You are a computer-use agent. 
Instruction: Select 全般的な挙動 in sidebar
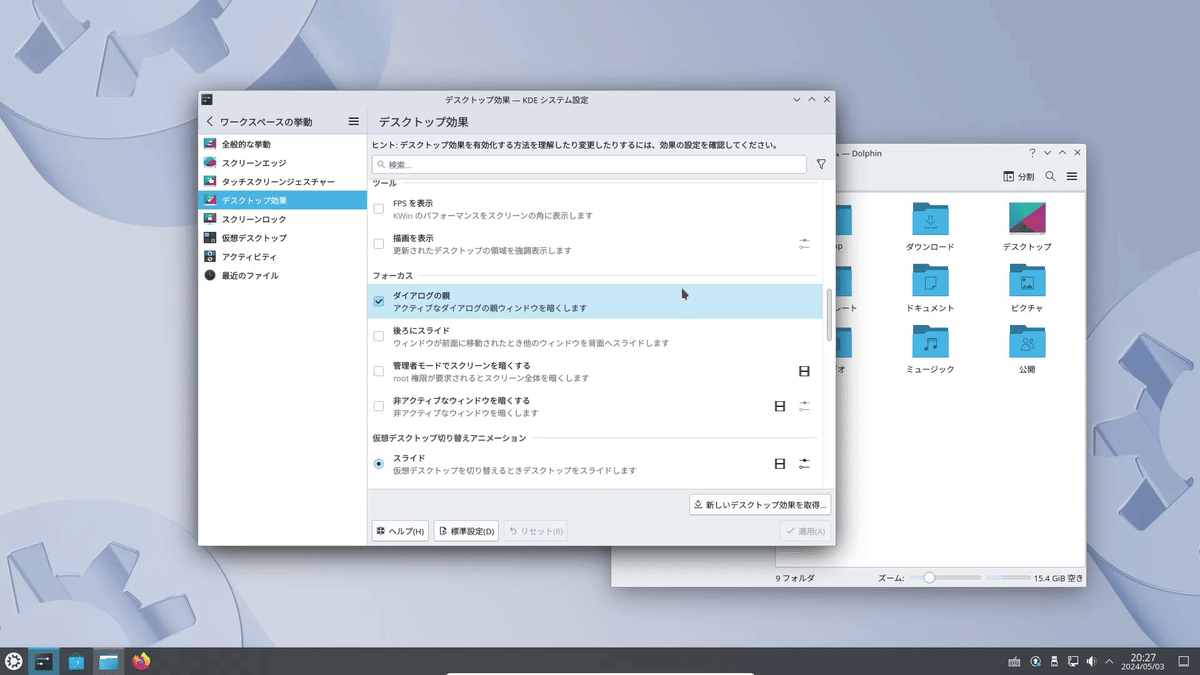pyautogui.click(x=283, y=144)
